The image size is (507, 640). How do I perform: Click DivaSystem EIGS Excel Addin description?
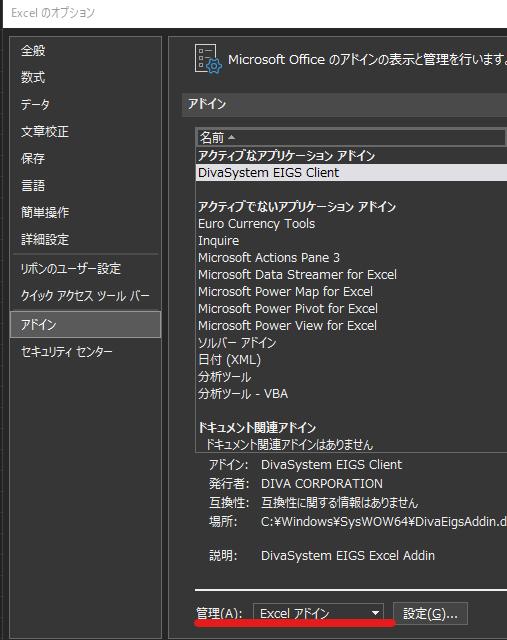click(348, 556)
